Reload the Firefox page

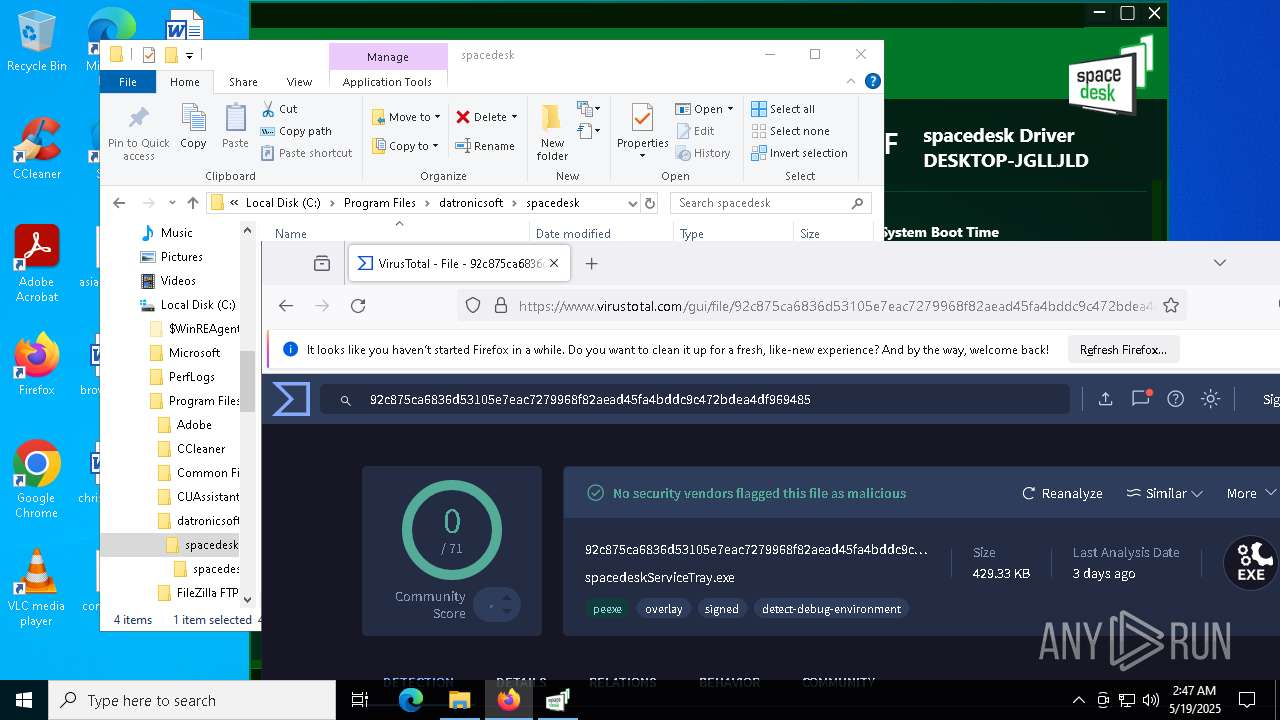tap(358, 306)
